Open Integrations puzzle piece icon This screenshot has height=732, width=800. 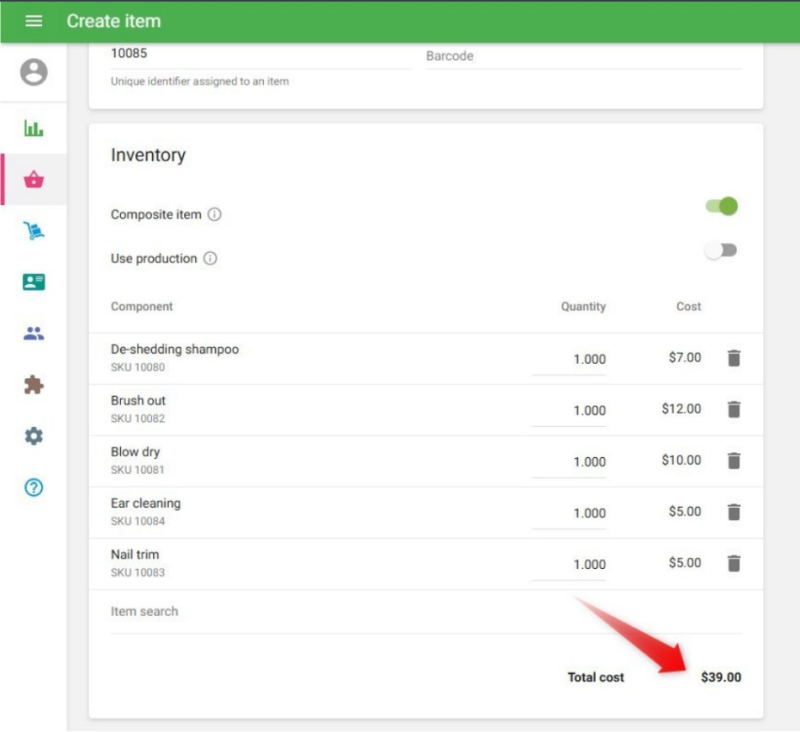pyautogui.click(x=34, y=385)
